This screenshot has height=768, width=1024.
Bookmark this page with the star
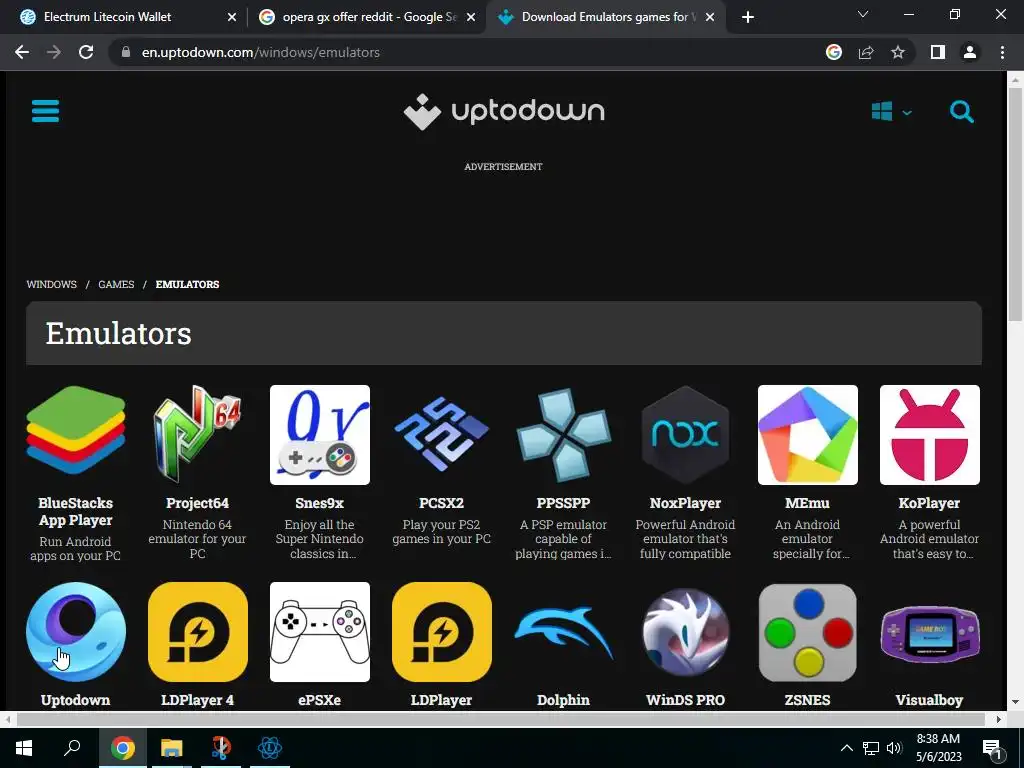[x=898, y=52]
